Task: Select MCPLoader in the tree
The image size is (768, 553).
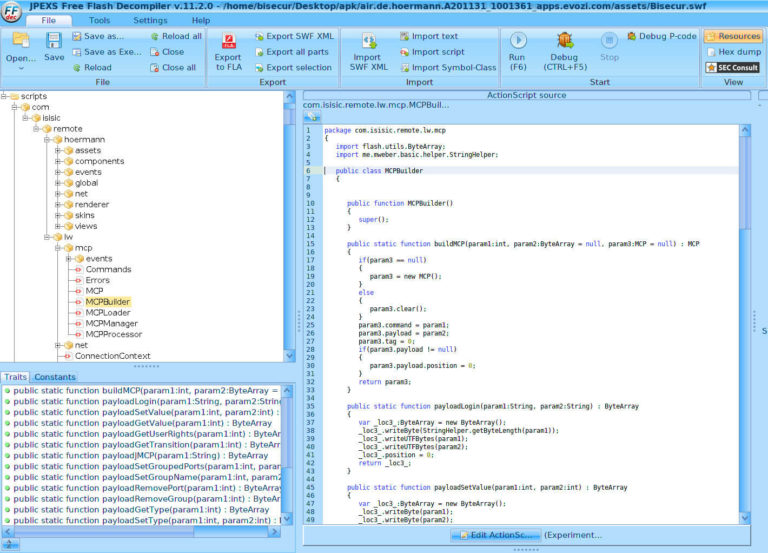Action: point(108,313)
